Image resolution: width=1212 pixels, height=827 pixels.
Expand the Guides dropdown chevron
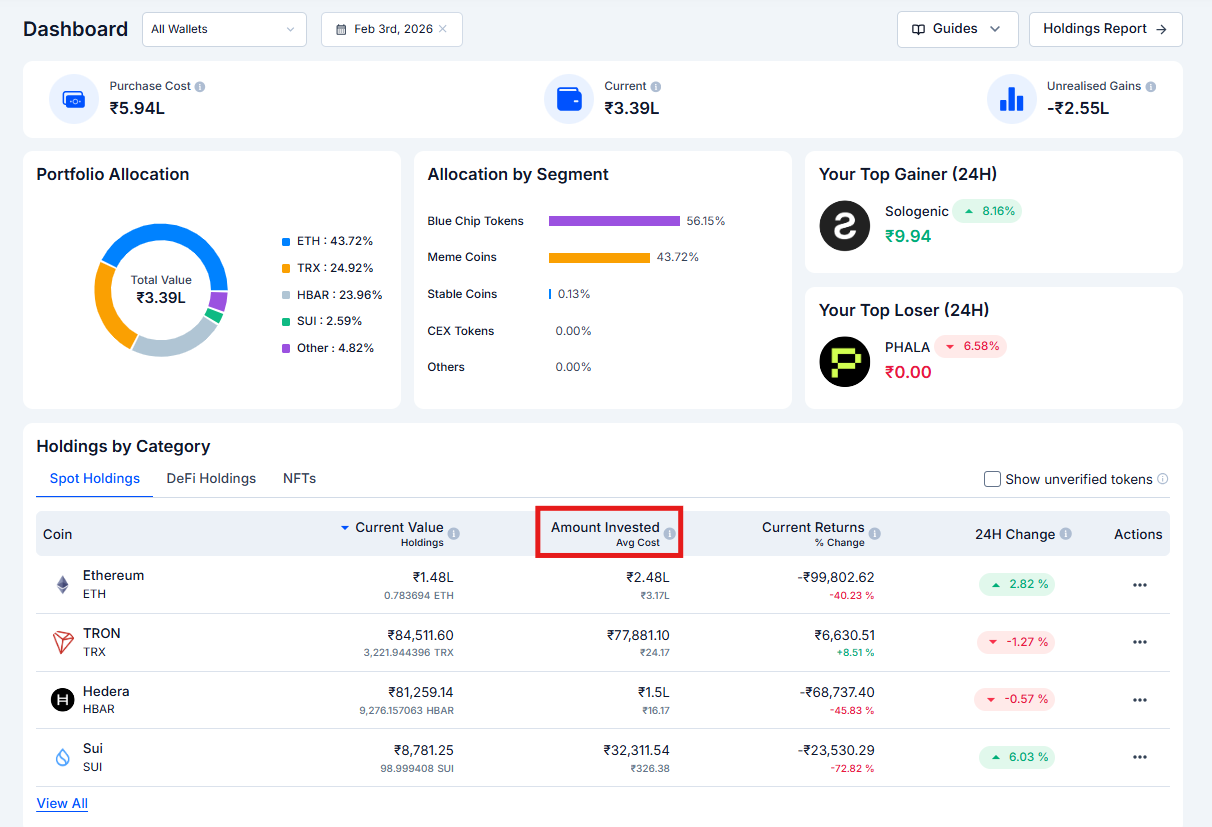click(995, 29)
